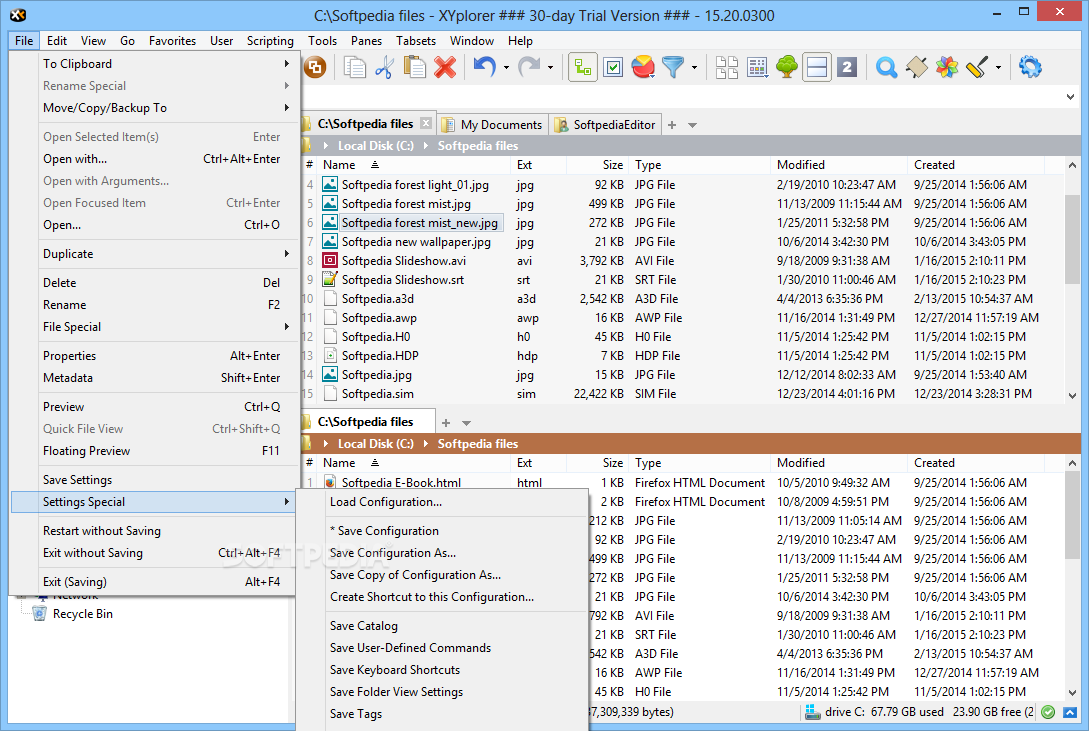Open the Tabsets menu
This screenshot has width=1089, height=731.
416,41
